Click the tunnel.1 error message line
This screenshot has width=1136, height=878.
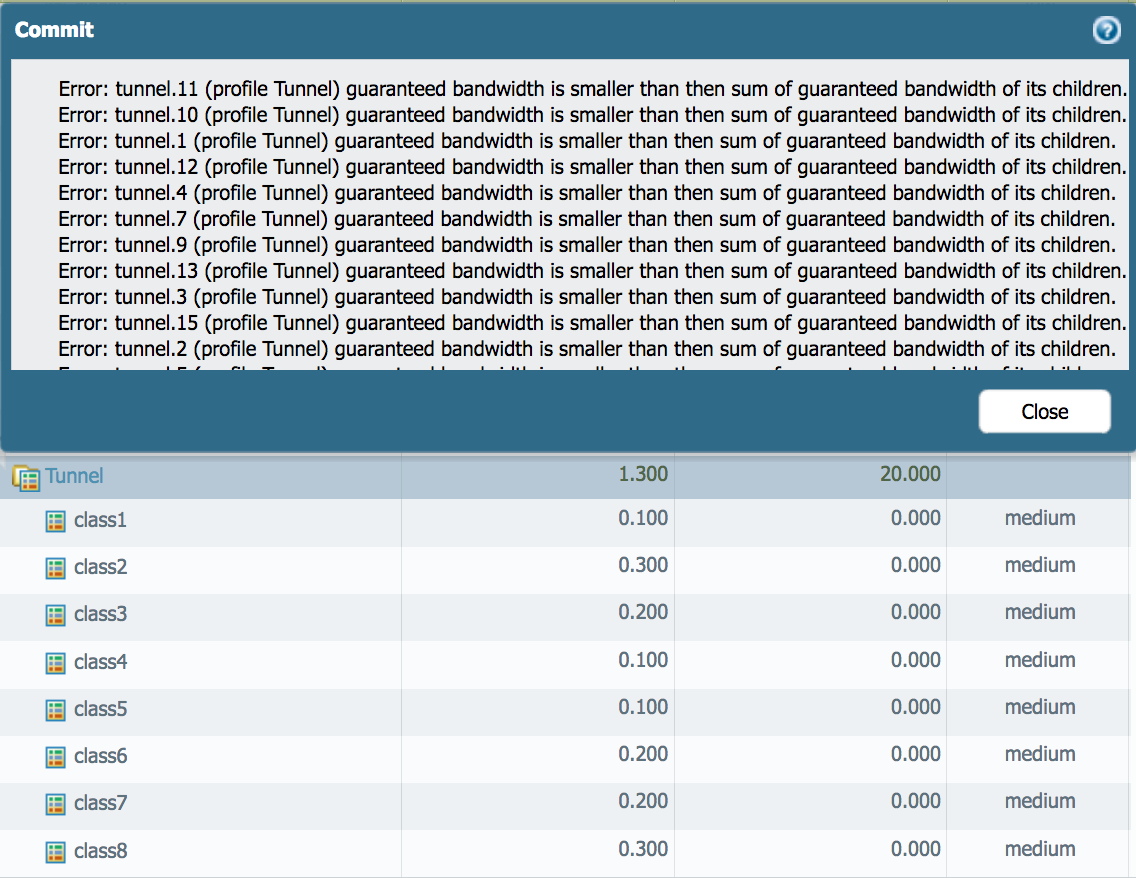pos(587,141)
